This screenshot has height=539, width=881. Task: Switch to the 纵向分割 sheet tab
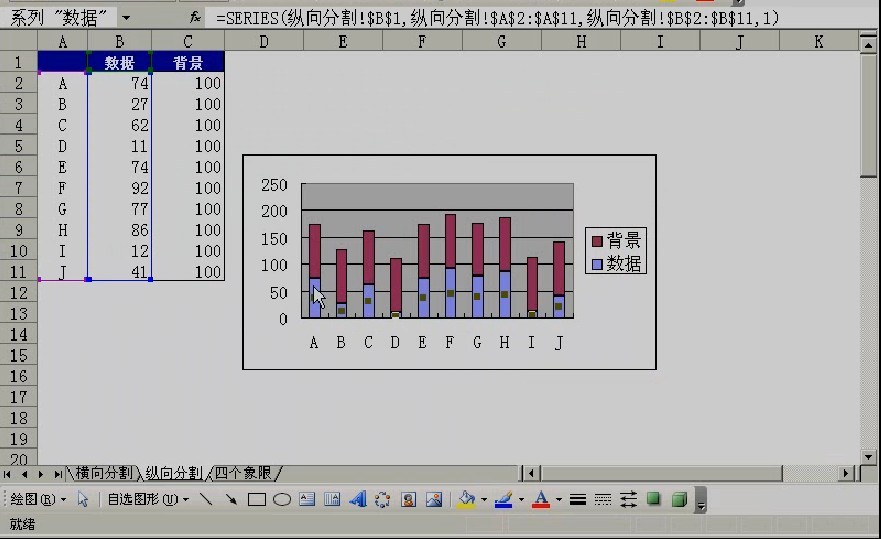(174, 473)
